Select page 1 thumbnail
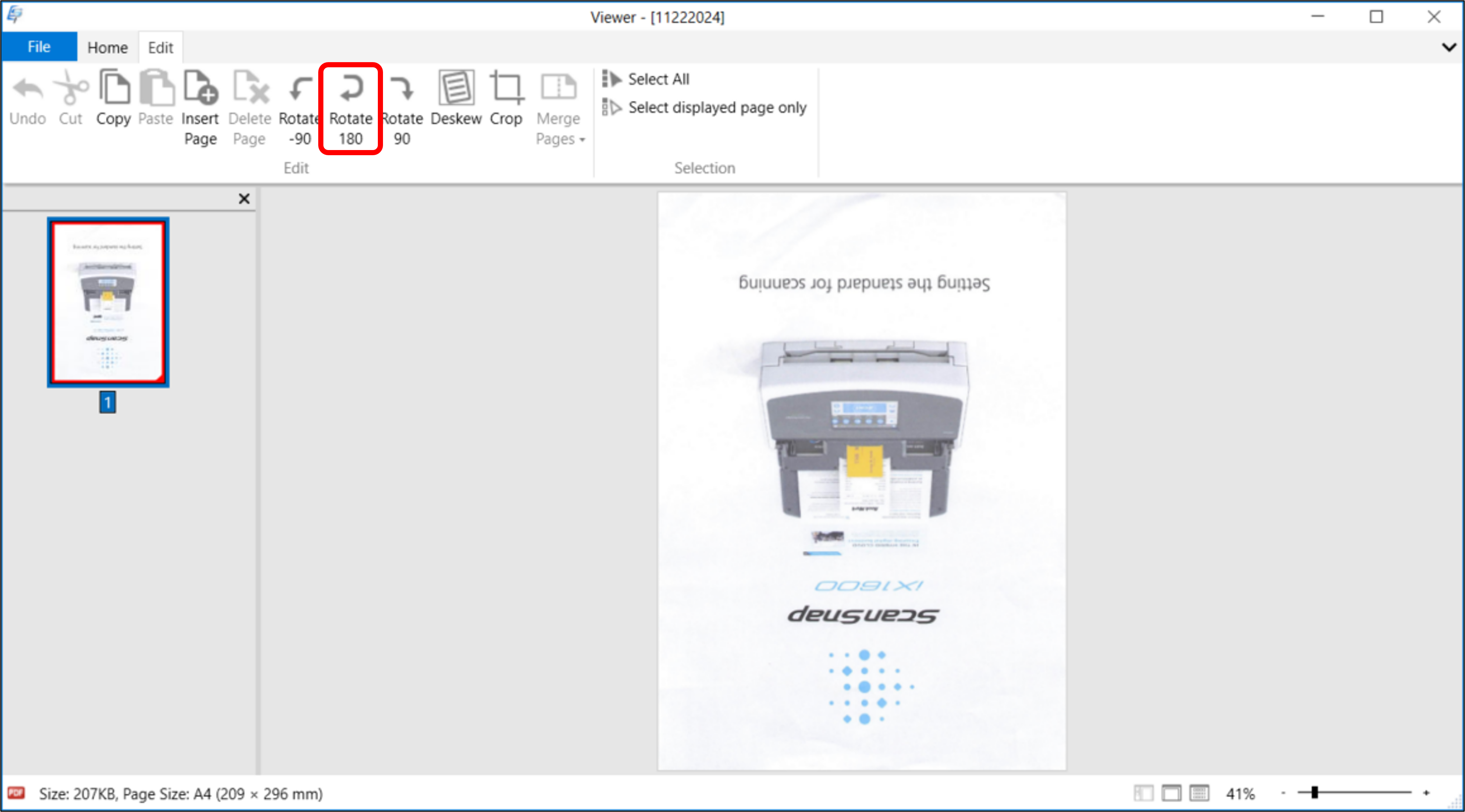Viewport: 1465px width, 812px height. (x=108, y=303)
